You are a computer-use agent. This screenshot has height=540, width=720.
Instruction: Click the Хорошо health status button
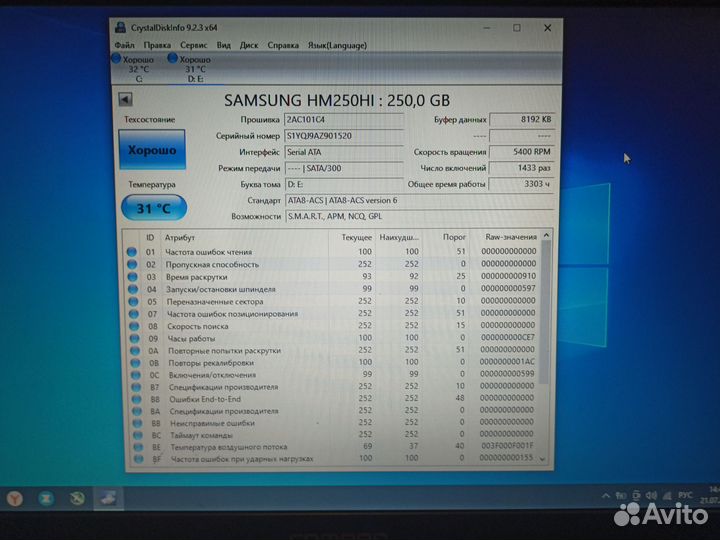152,150
